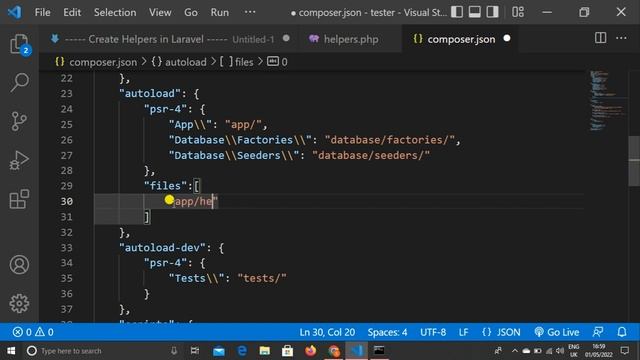640x360 pixels.
Task: Click the code minimap
Action: pyautogui.click(x=607, y=101)
